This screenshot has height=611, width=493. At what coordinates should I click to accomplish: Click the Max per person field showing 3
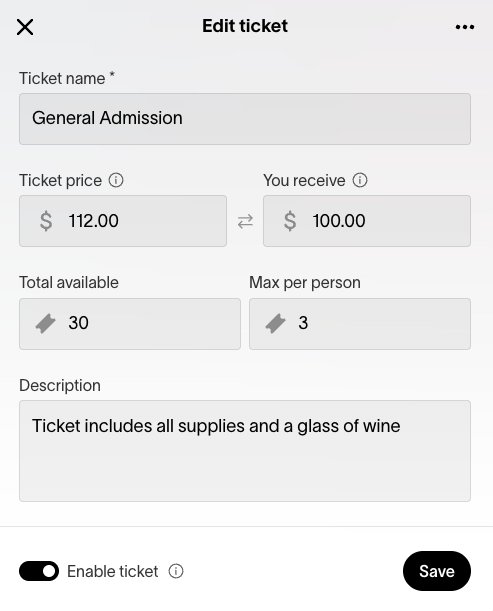coord(360,324)
